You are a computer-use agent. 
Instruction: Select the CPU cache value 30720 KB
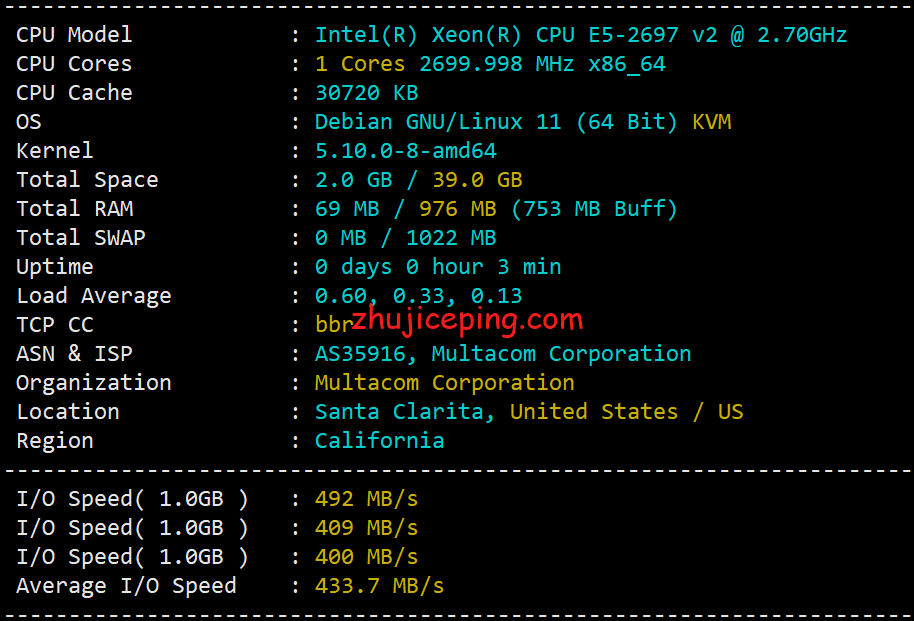[367, 93]
